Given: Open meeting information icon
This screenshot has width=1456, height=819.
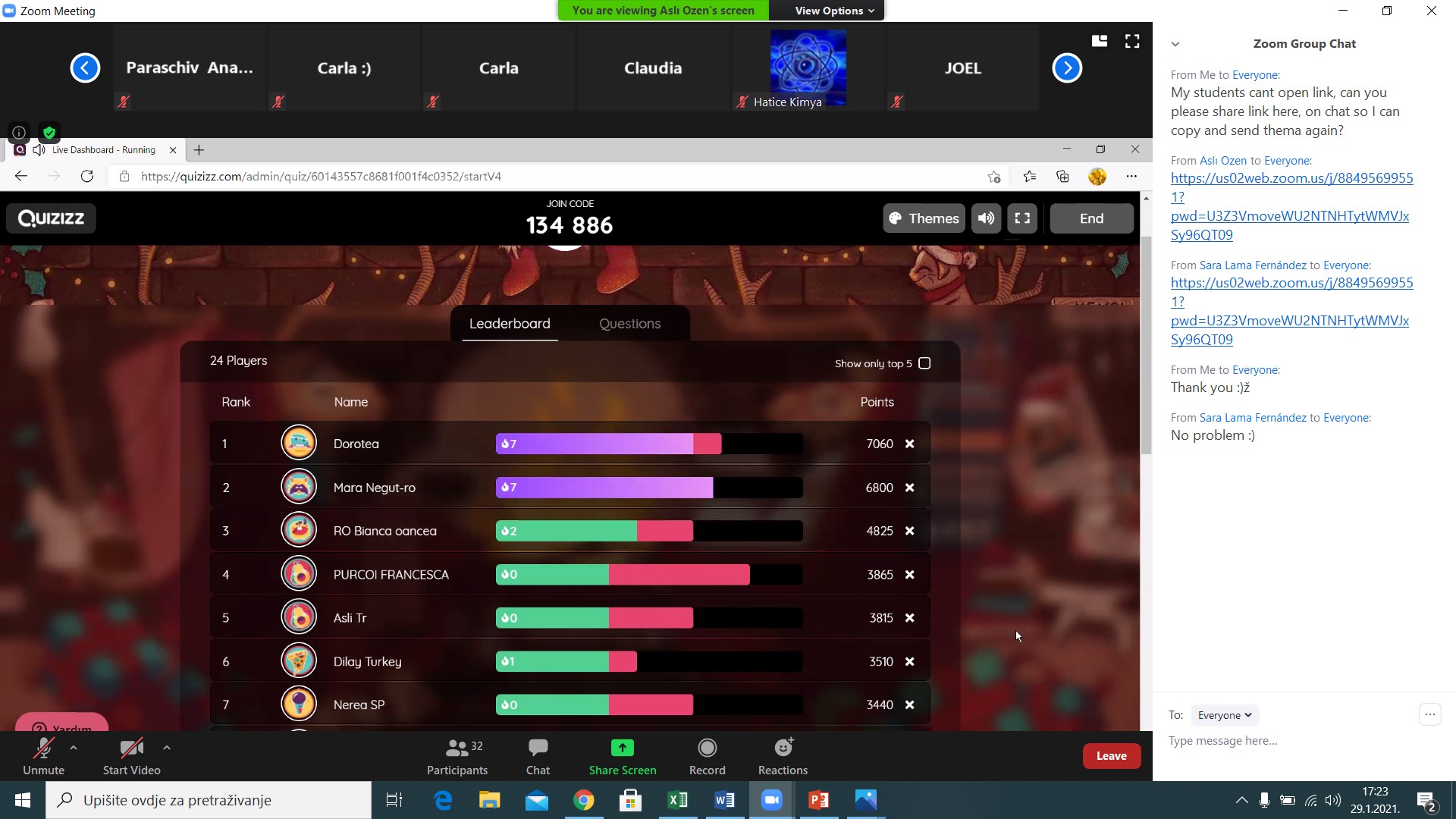Looking at the screenshot, I should 19,133.
